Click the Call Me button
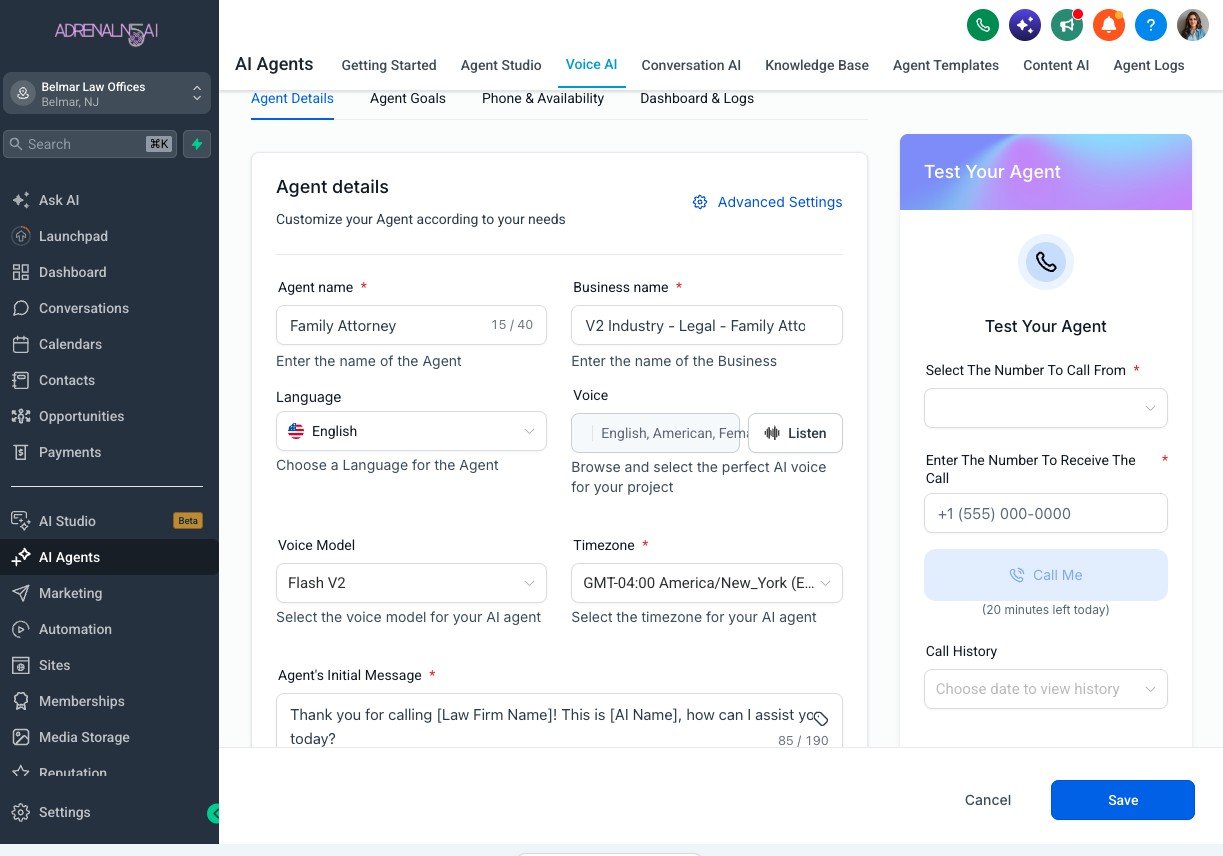Screen dimensions: 1223x856 click(1046, 575)
